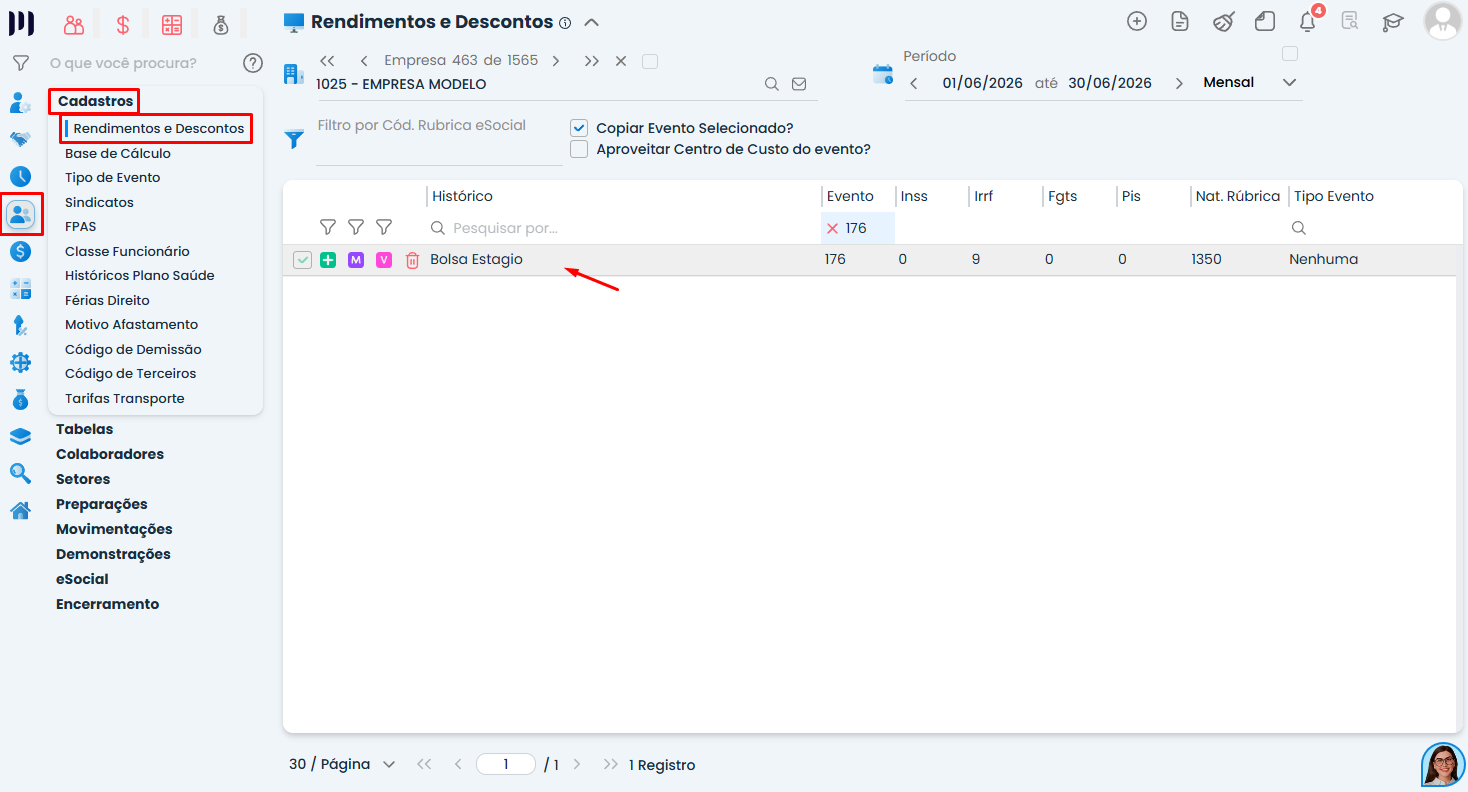Screen dimensions: 1468x792
Task: Open the period calendar icon
Action: pos(883,74)
